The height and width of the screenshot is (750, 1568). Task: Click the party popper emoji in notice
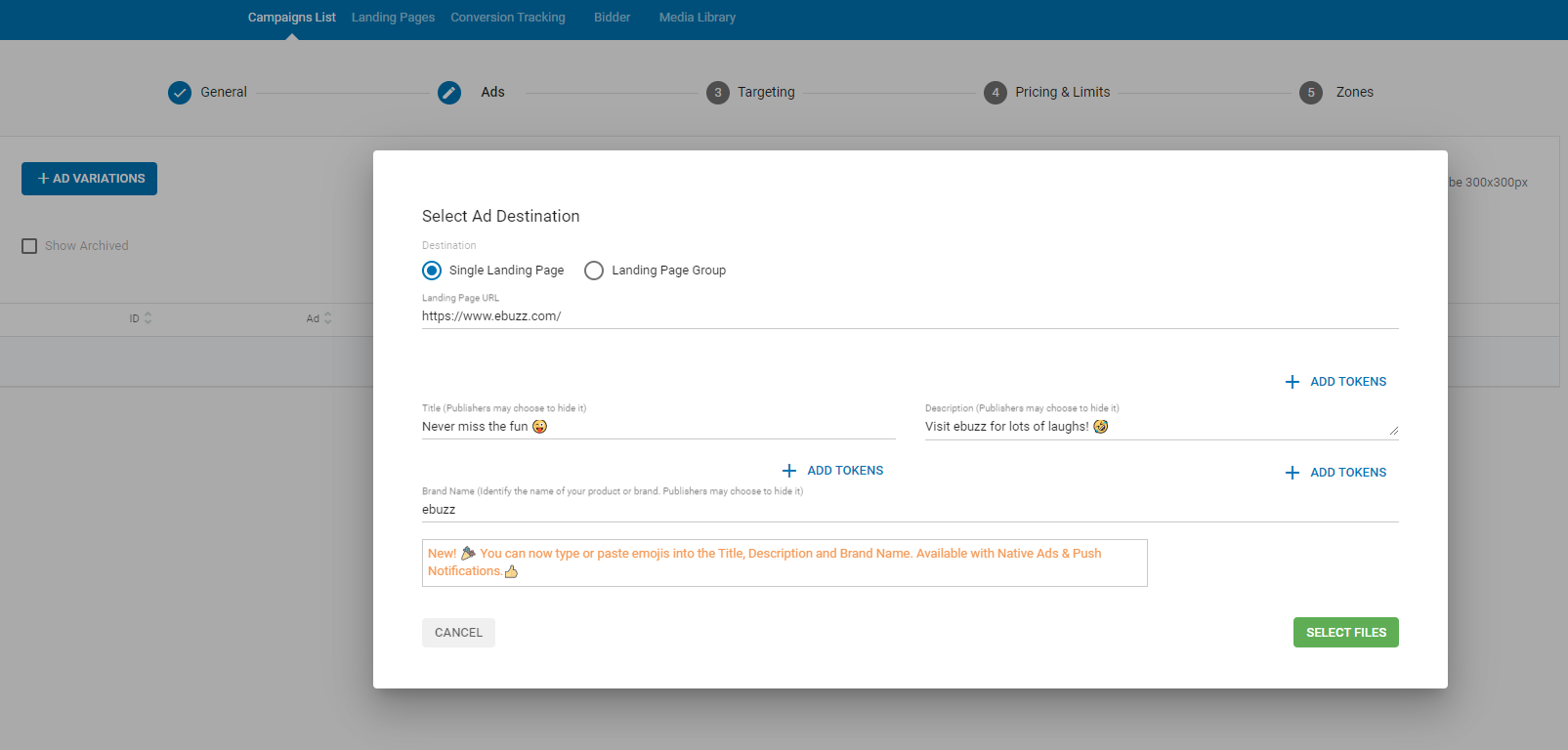tap(468, 553)
